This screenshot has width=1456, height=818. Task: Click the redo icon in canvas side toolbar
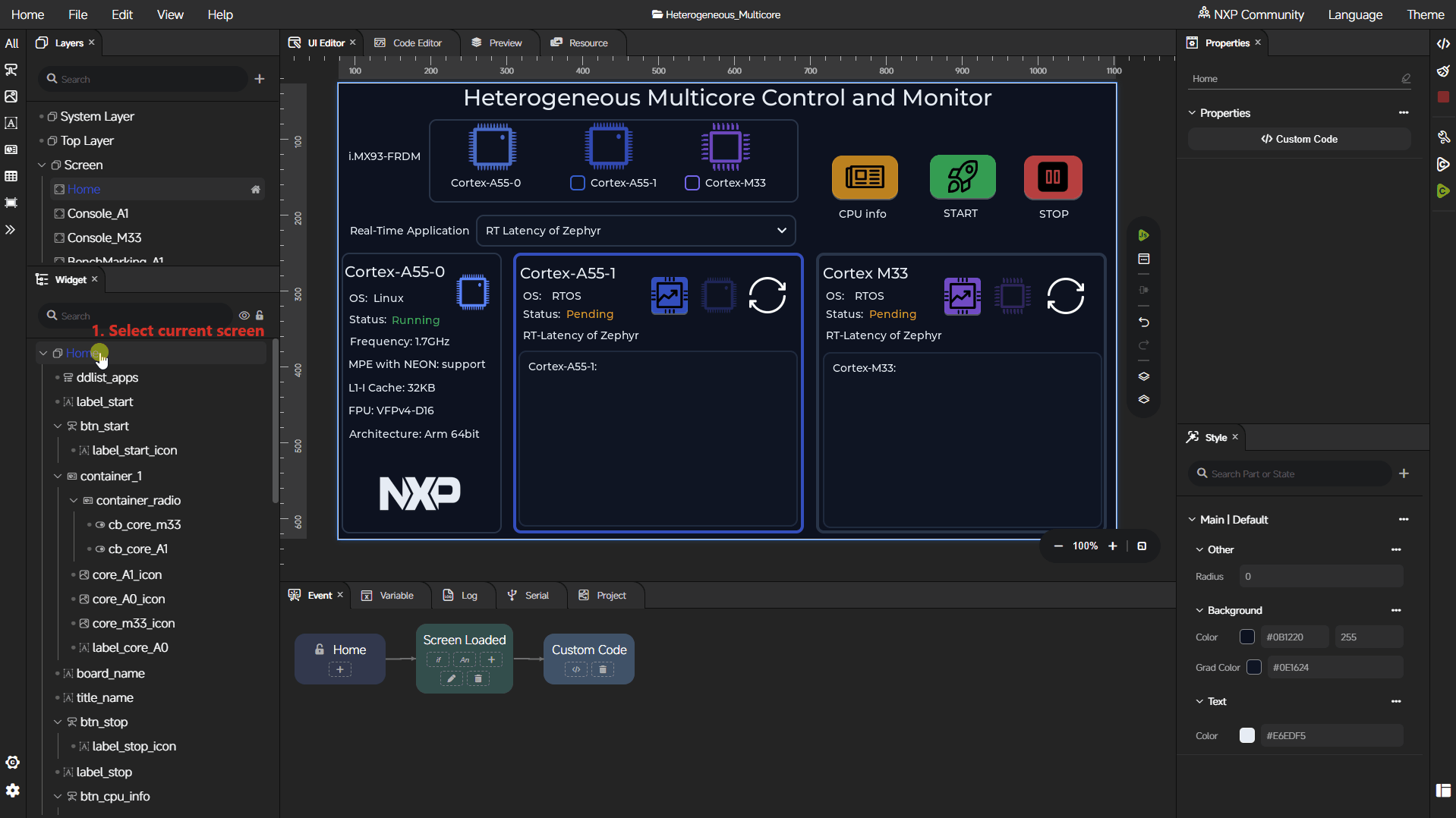click(x=1144, y=346)
